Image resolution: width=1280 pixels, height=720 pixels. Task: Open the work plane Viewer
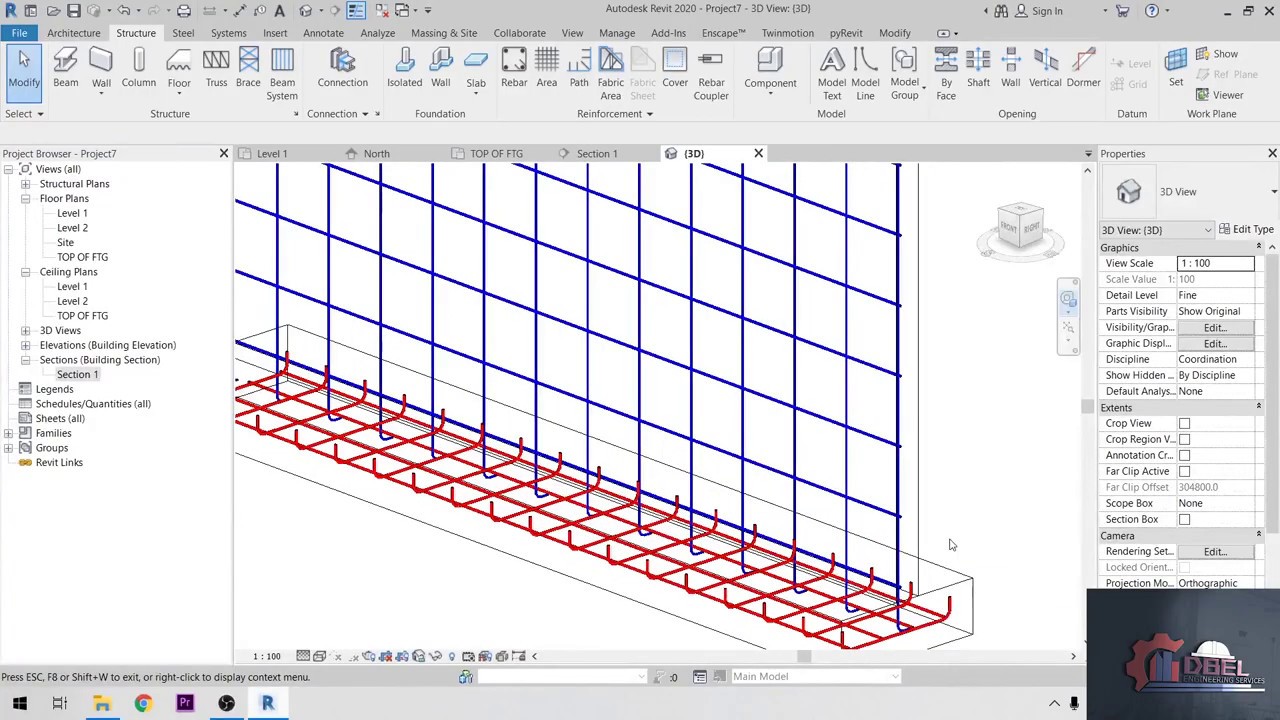click(x=1219, y=95)
